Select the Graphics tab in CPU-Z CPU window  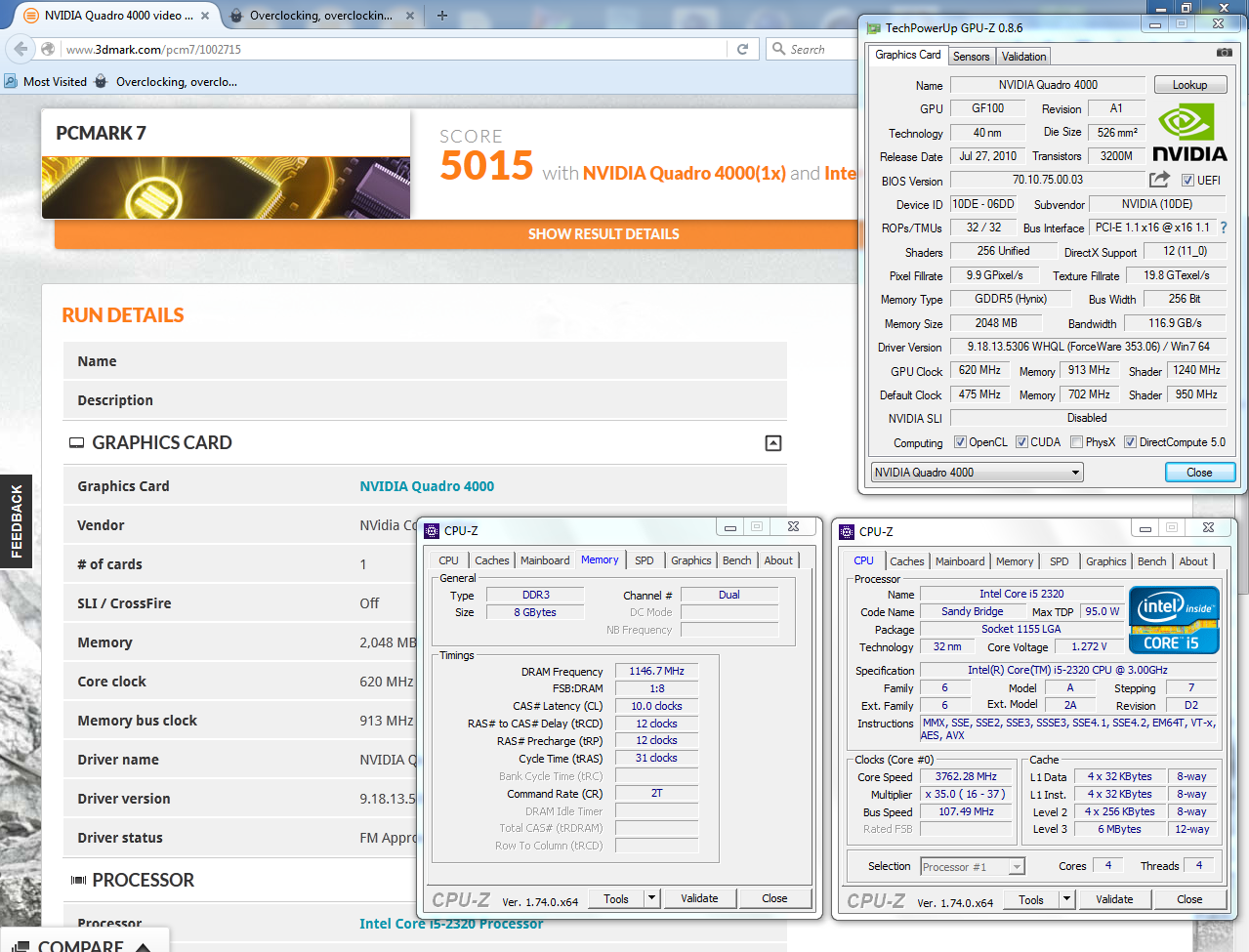pos(1106,561)
